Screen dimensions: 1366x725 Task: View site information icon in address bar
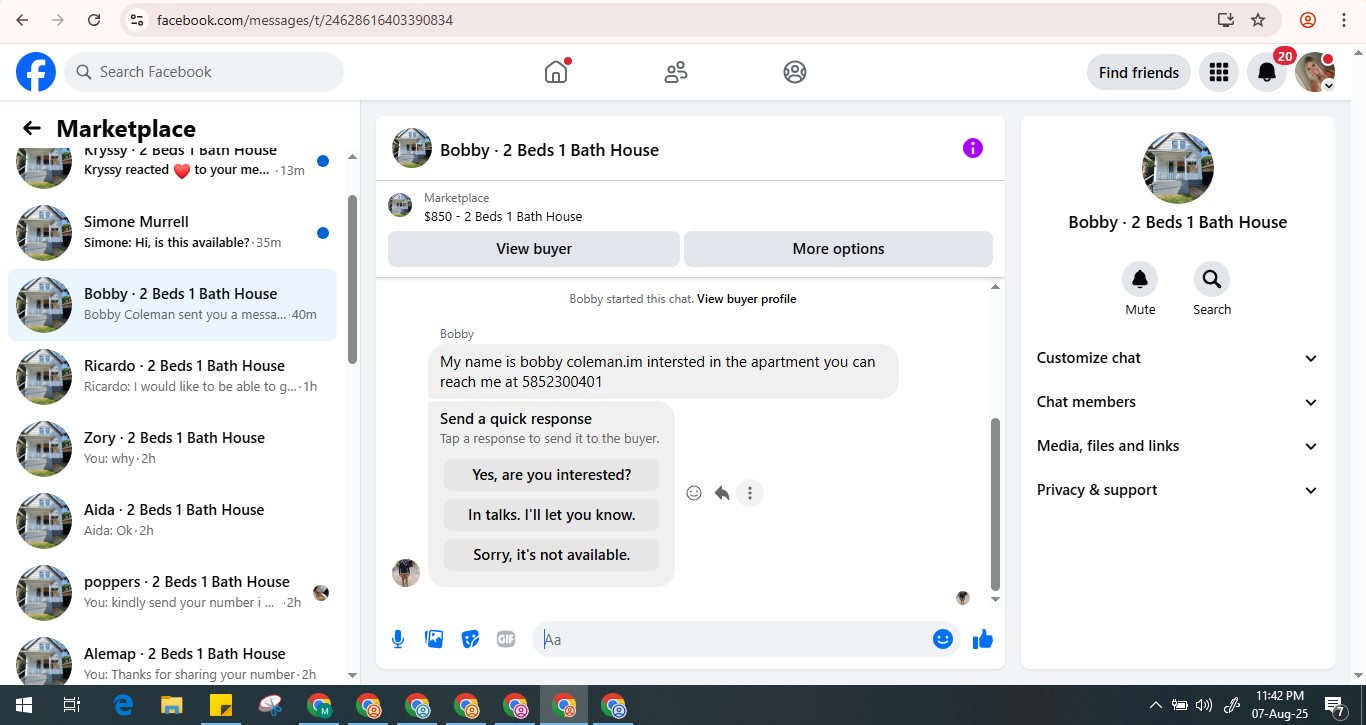(x=137, y=20)
